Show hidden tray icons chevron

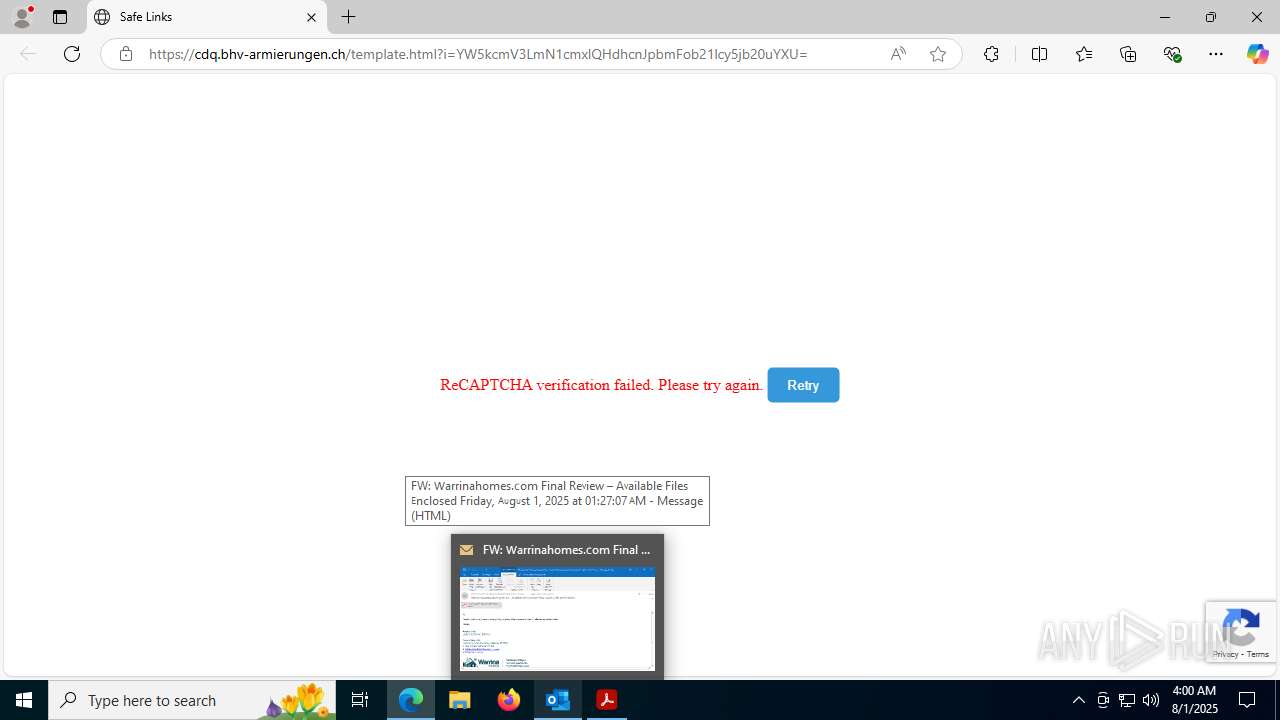[1078, 700]
